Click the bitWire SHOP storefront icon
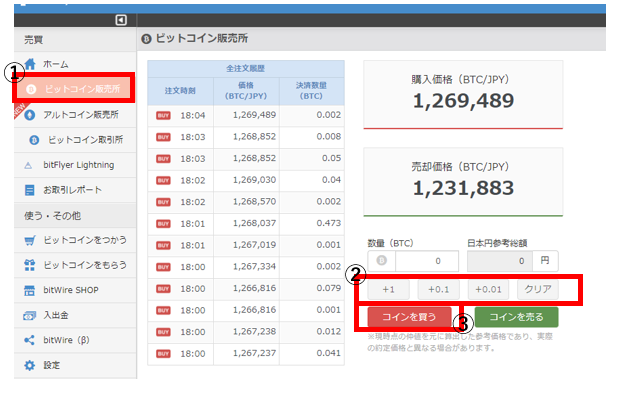Image resolution: width=619 pixels, height=396 pixels. point(30,291)
